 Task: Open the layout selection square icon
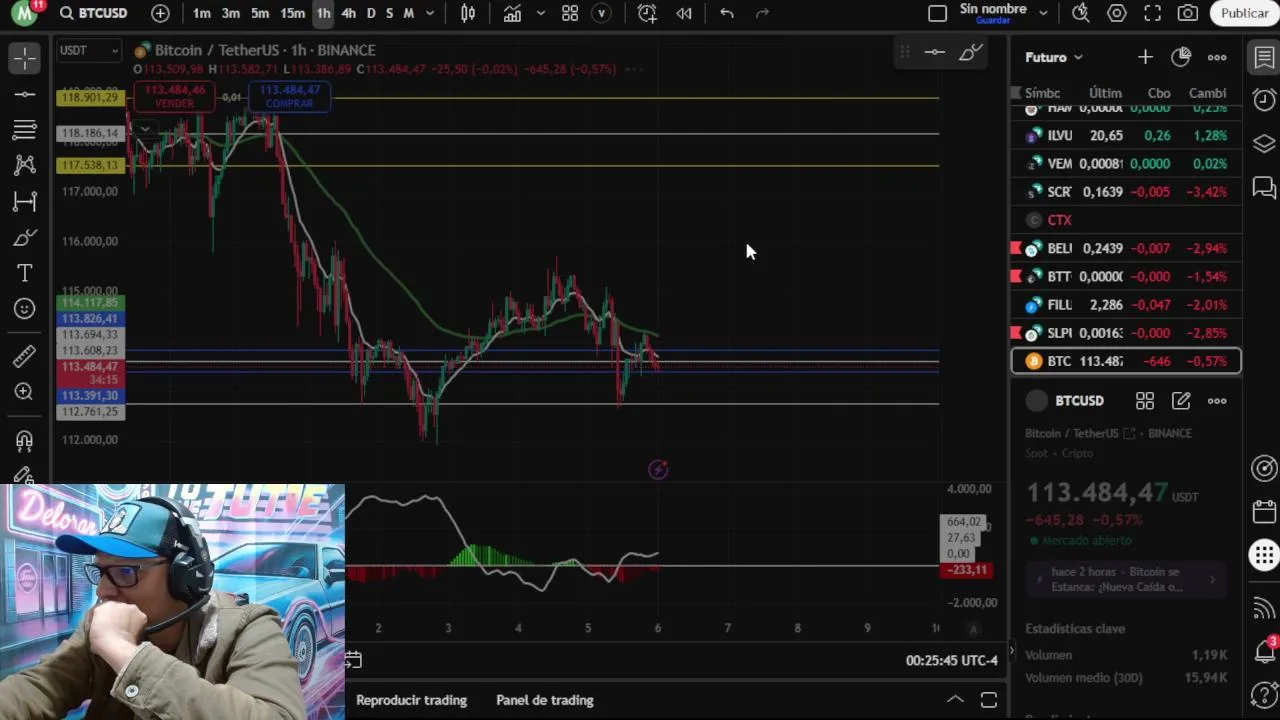coord(937,13)
